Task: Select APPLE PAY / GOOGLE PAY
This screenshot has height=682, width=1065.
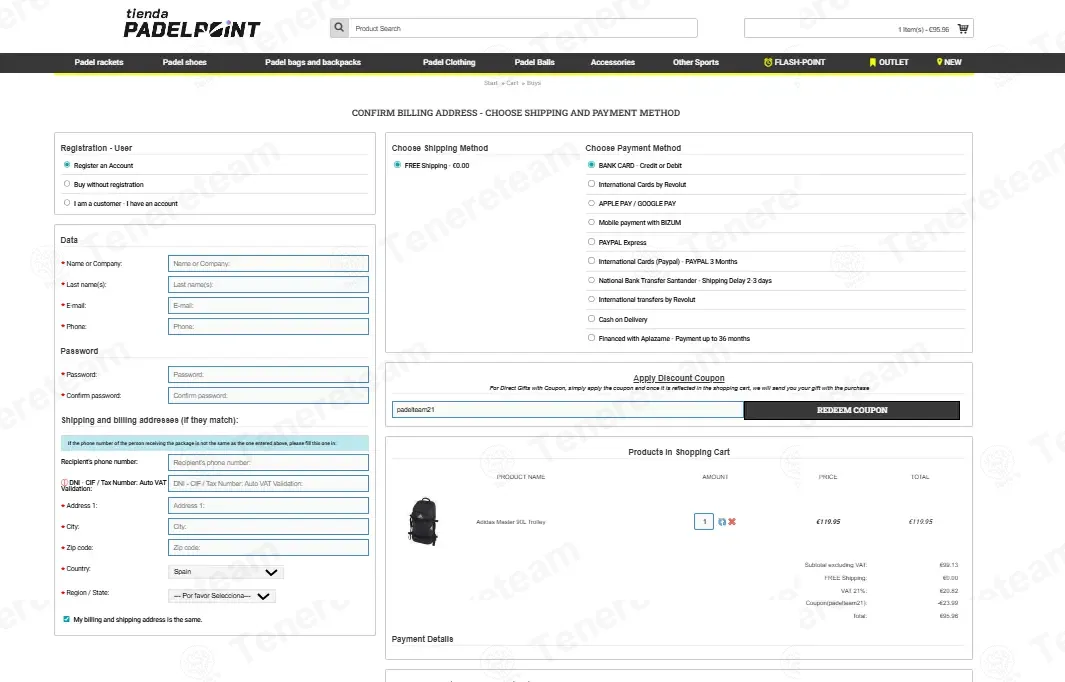Action: pos(591,203)
